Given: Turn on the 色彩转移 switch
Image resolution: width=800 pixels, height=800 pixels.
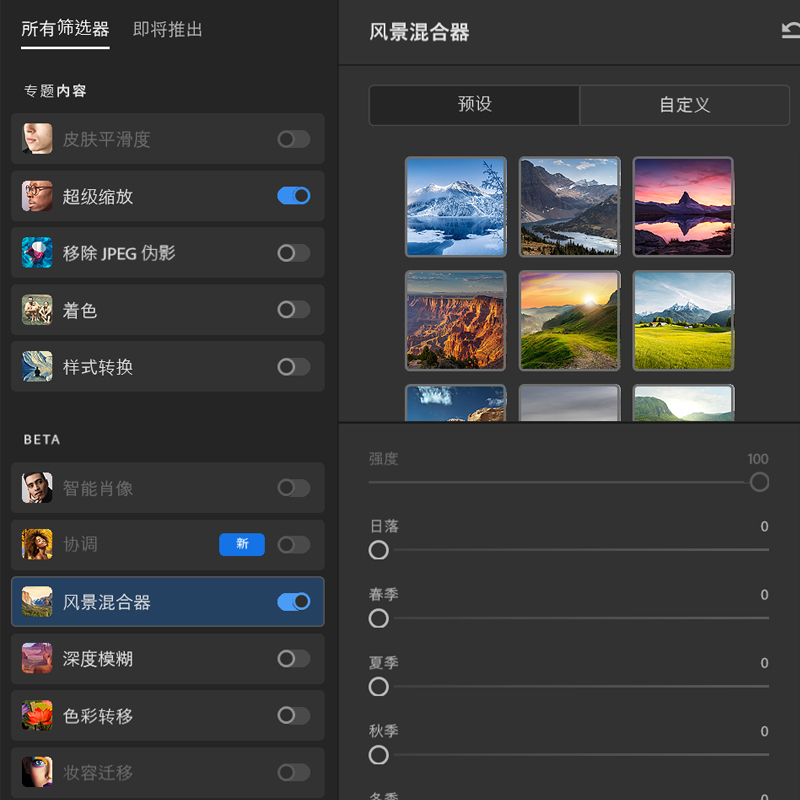Looking at the screenshot, I should 294,715.
